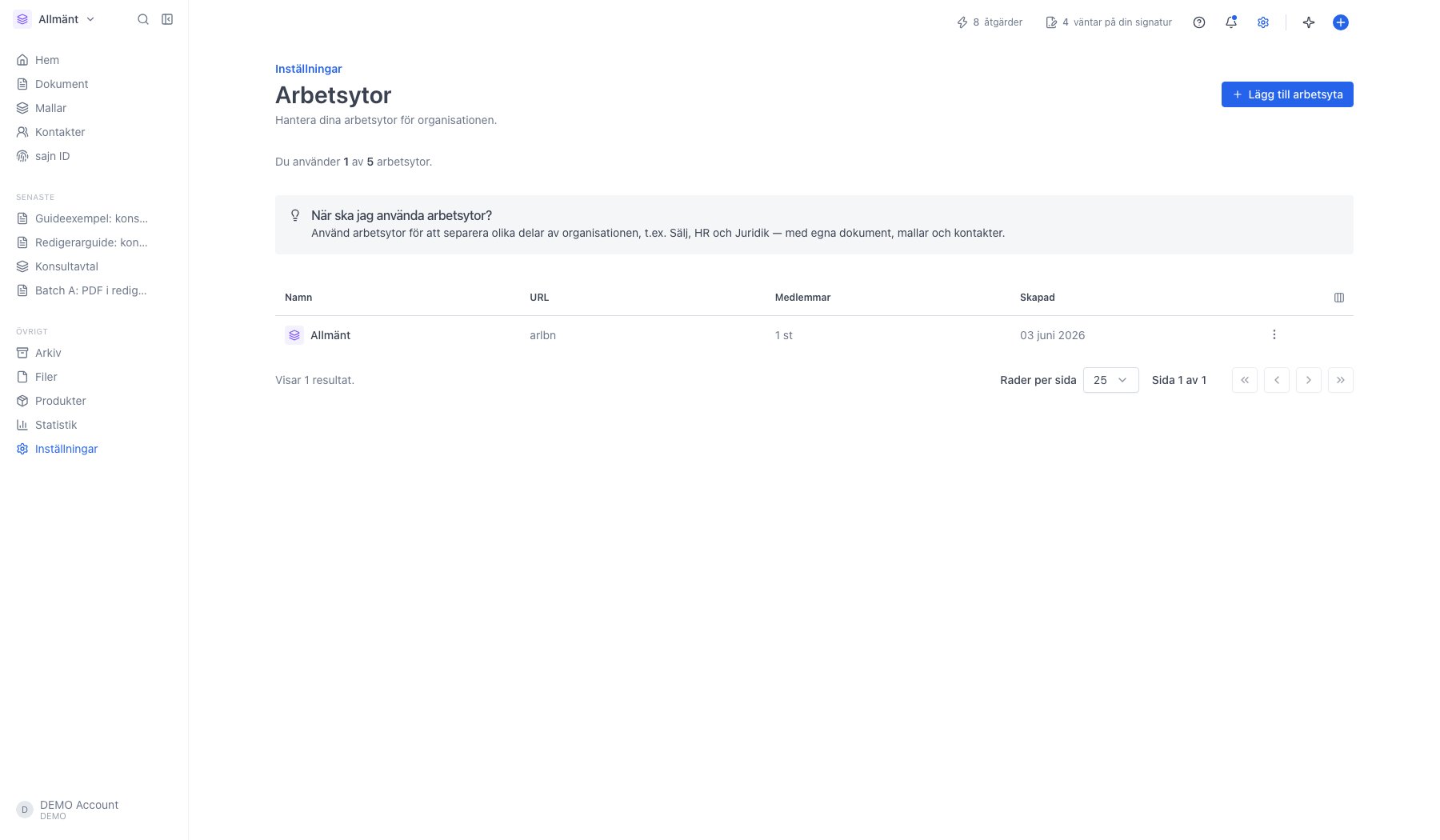Open recent item Konsultavtal

[94, 266]
